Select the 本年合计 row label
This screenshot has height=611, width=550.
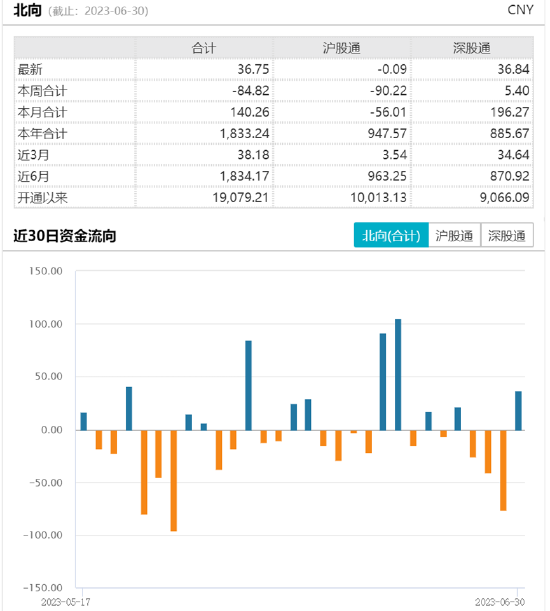42,134
